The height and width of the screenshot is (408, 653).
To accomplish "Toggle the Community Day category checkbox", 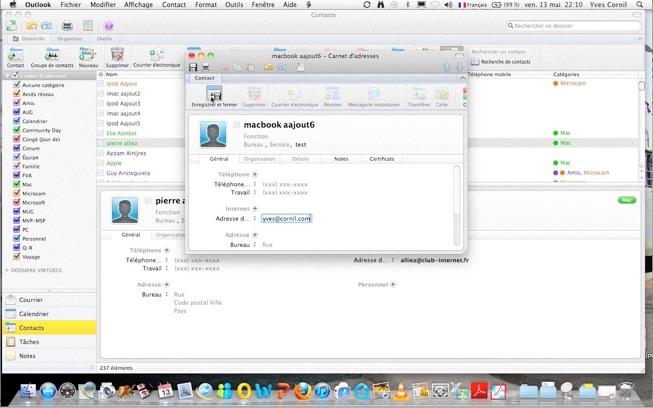I will coord(17,129).
